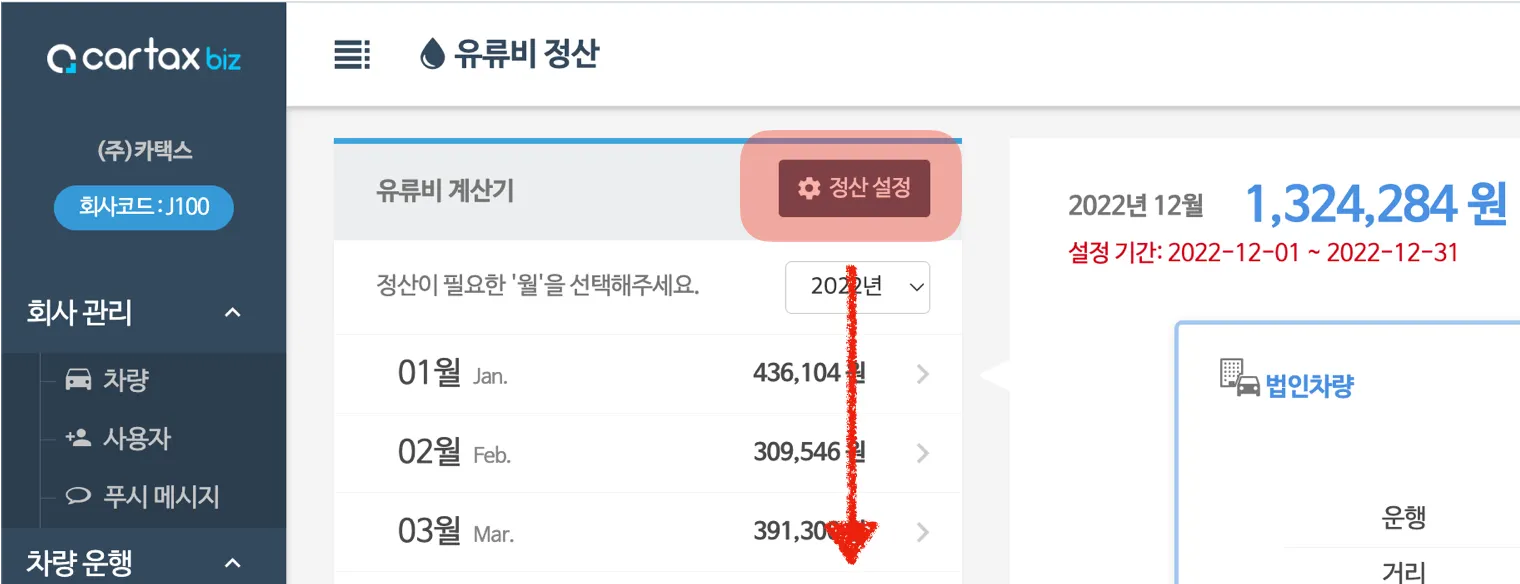Screen dimensions: 1520x584
Task: Open the 차량 menu item
Action: coord(126,380)
